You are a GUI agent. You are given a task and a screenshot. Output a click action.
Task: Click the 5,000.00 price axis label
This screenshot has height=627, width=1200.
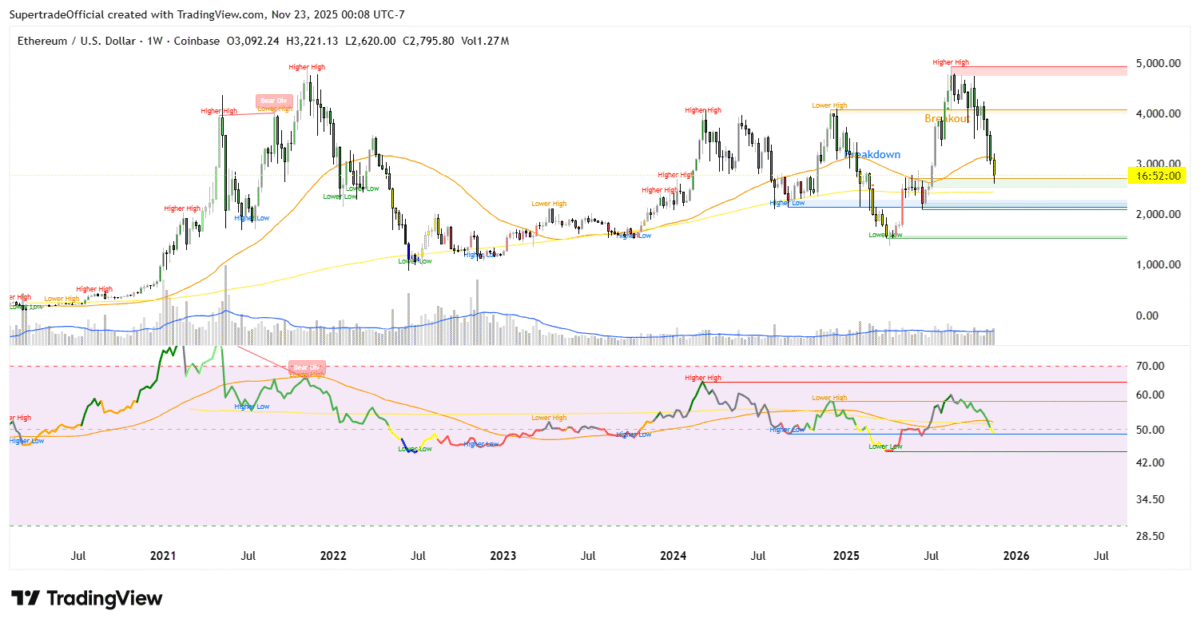(x=1159, y=63)
